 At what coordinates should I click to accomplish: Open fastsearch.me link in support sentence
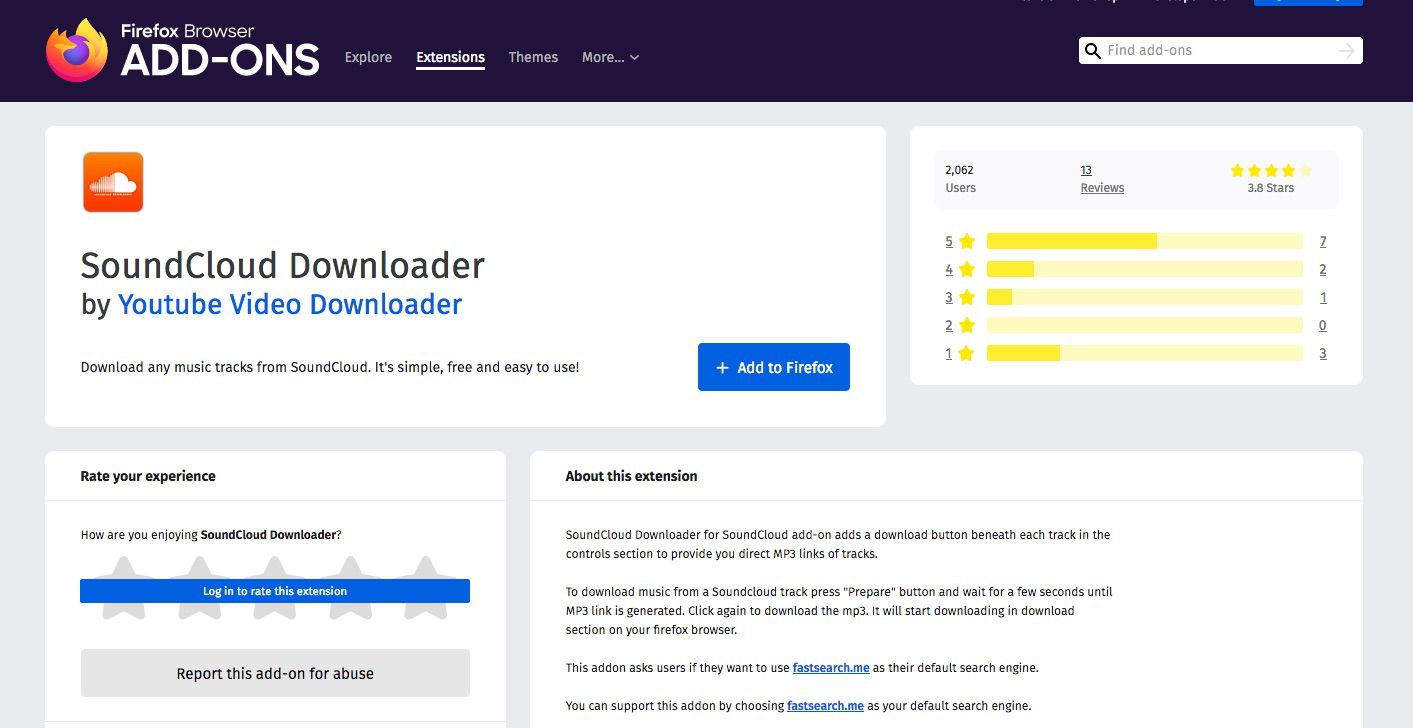click(825, 705)
